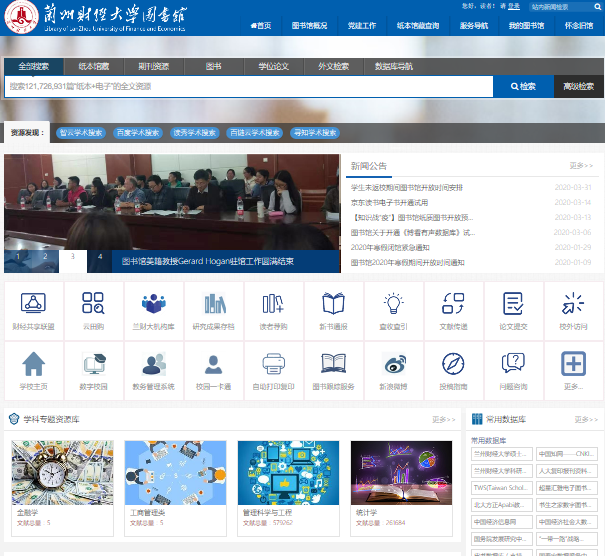Open 新书通报 open-book icon

point(333,304)
